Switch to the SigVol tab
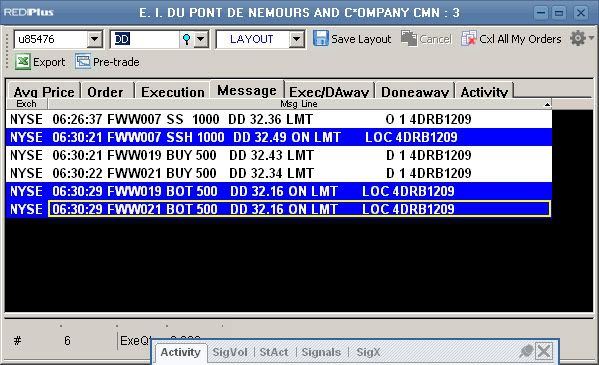 pyautogui.click(x=230, y=352)
